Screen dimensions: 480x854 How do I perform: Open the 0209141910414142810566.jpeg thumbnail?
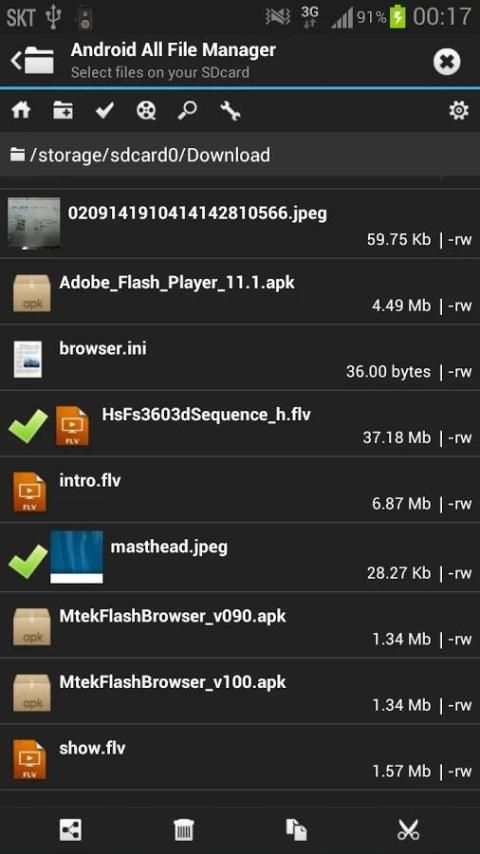(x=34, y=223)
